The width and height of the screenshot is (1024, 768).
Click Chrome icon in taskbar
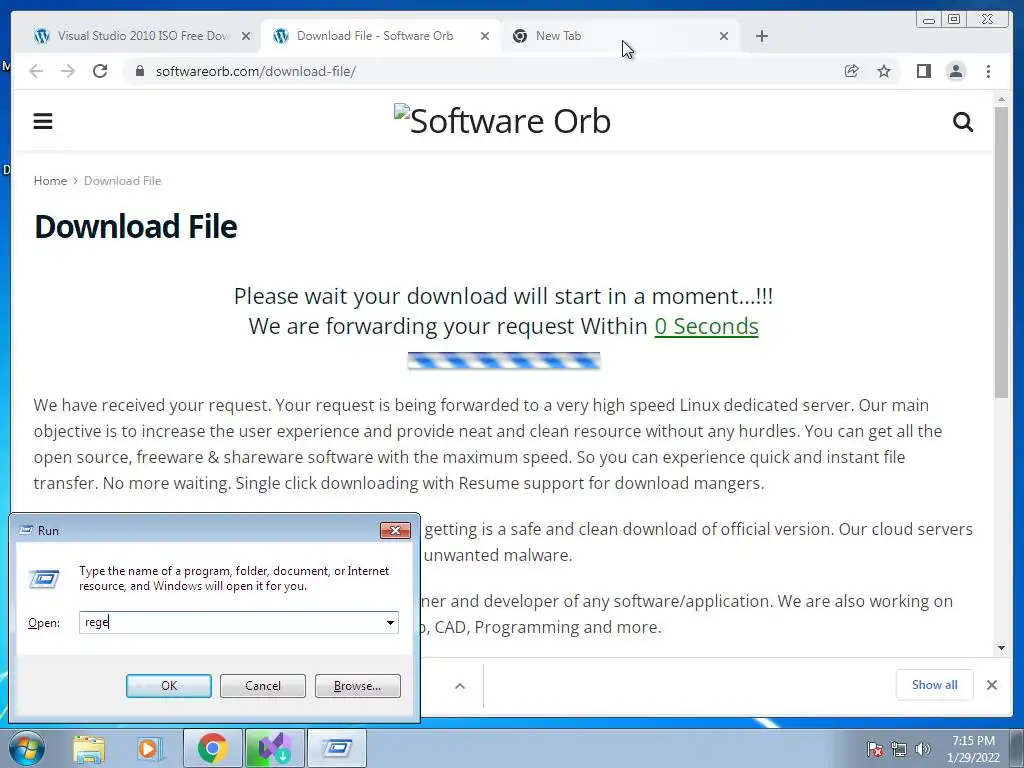[212, 748]
